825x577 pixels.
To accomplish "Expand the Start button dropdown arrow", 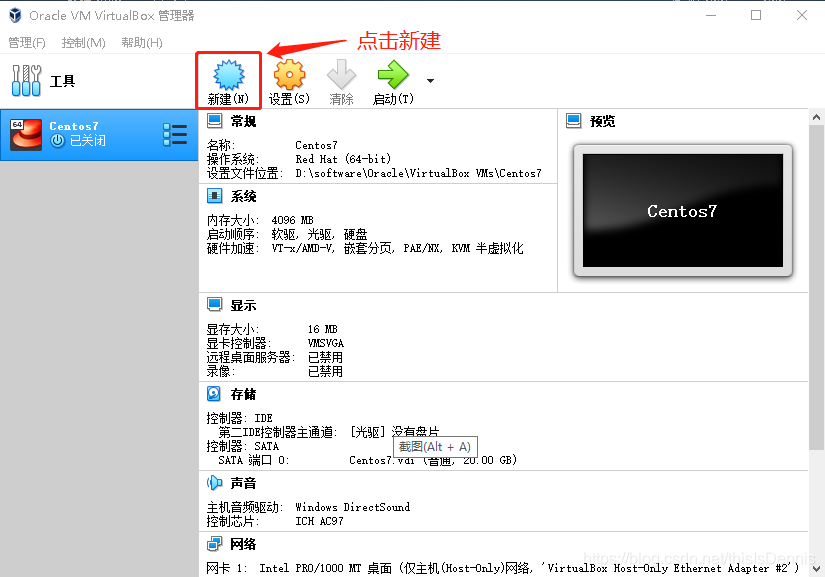I will pos(430,81).
